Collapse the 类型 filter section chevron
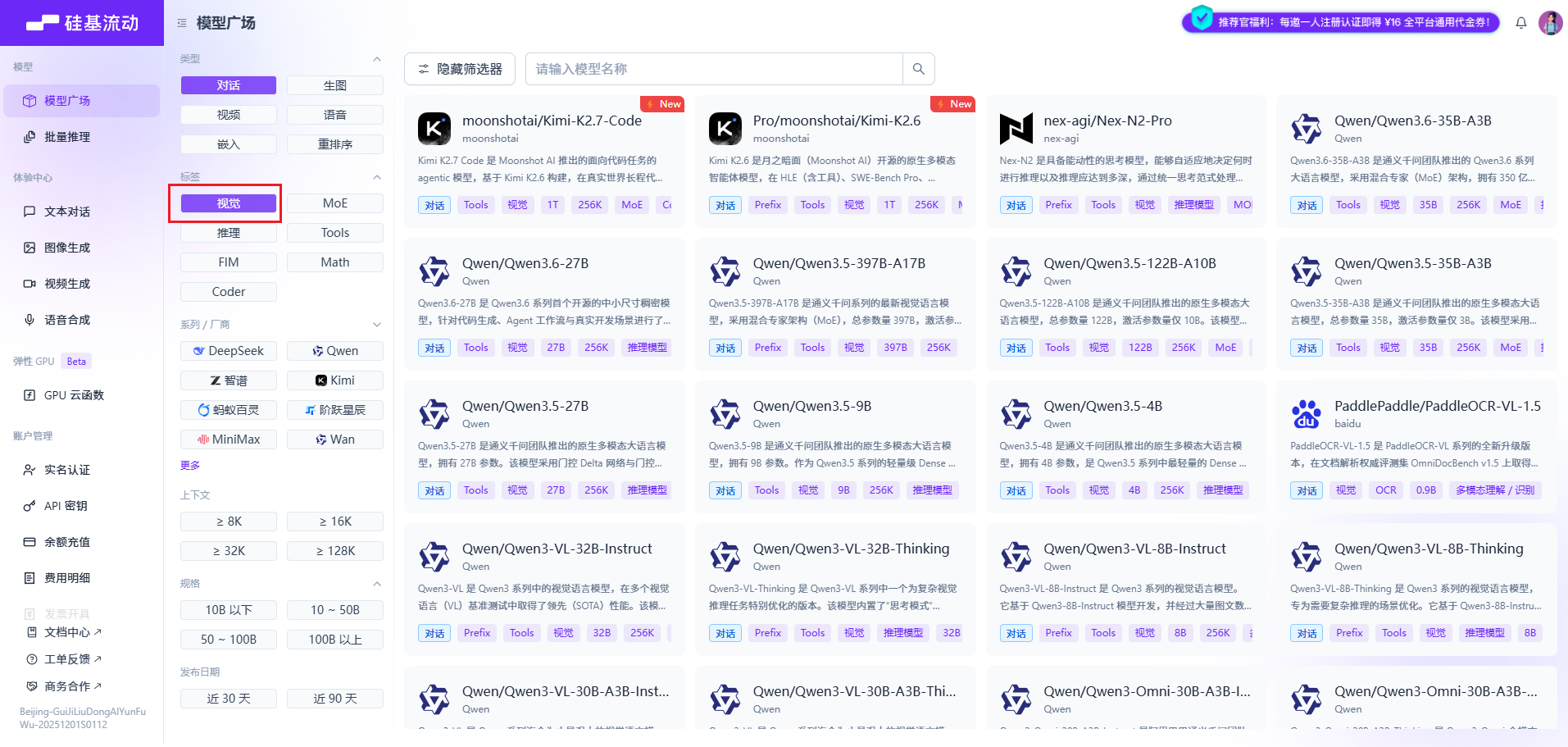 [377, 59]
